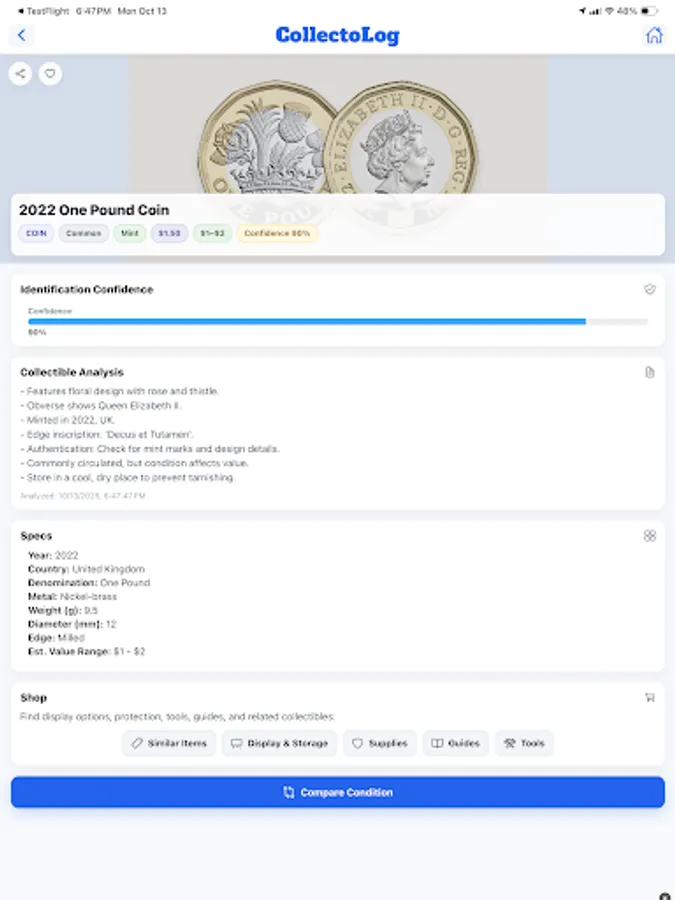Tap the Year: 2022 spec row
This screenshot has width=675, height=900.
53,555
